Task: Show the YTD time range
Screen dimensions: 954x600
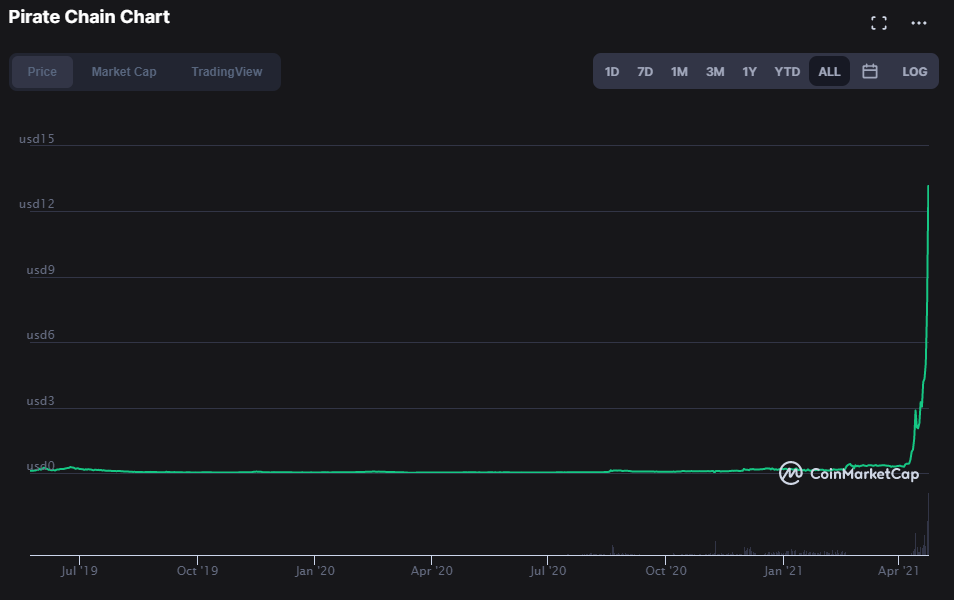Action: click(x=787, y=72)
